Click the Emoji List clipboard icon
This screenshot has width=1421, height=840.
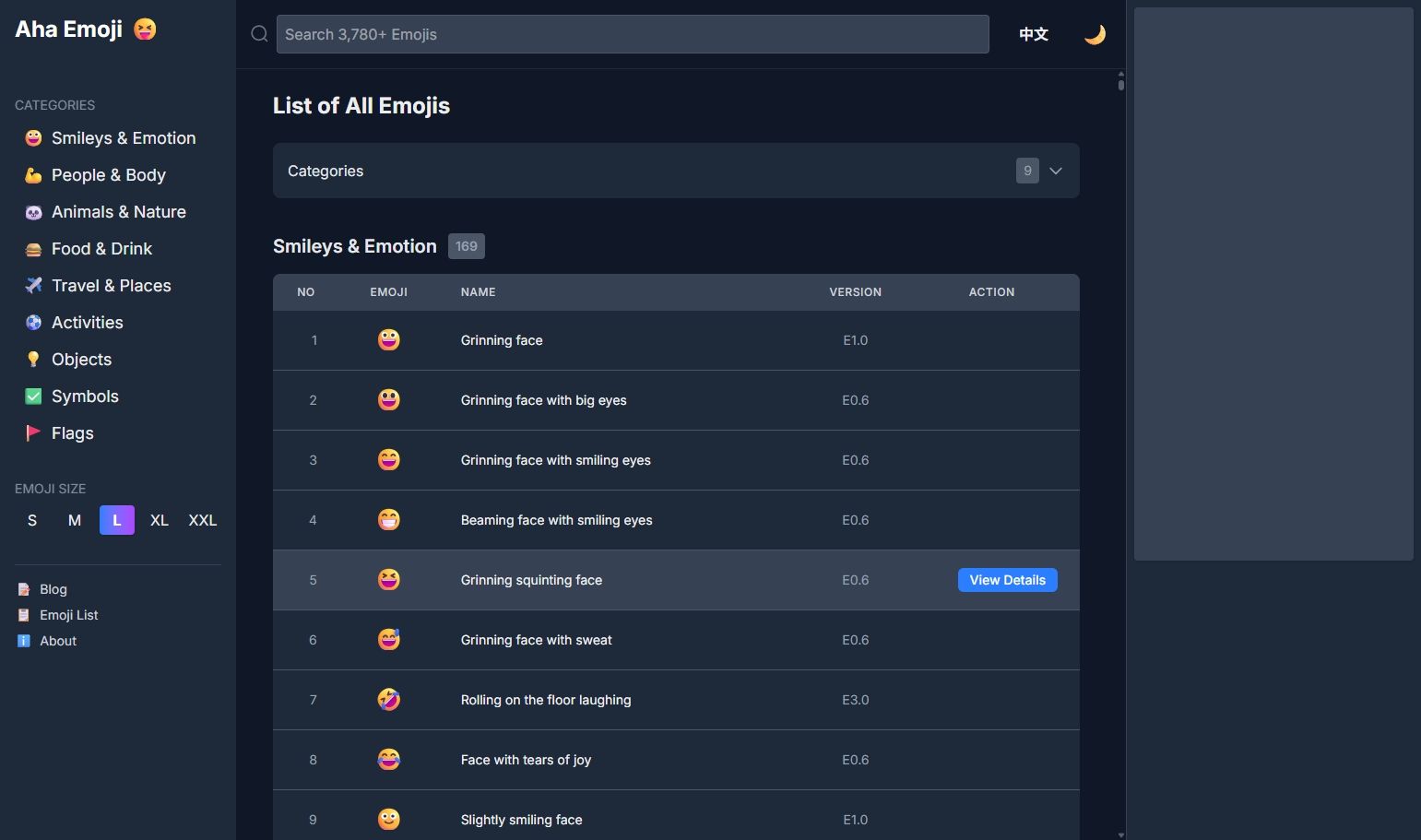(24, 615)
